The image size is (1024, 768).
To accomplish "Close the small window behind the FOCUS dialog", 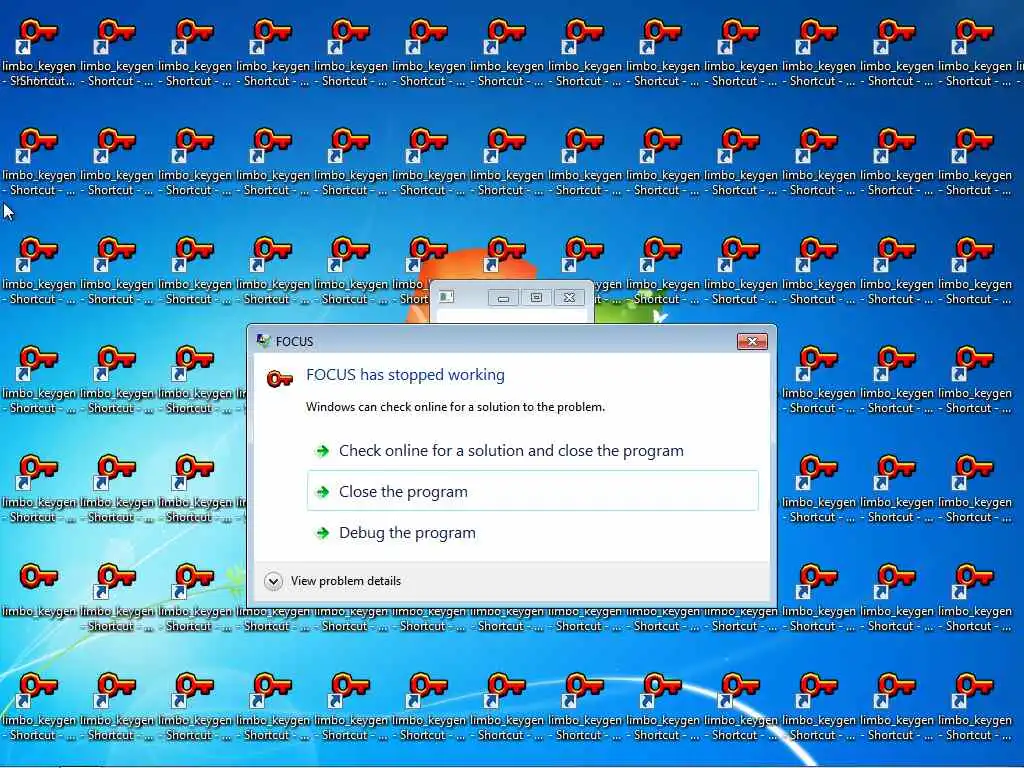I will tap(569, 298).
